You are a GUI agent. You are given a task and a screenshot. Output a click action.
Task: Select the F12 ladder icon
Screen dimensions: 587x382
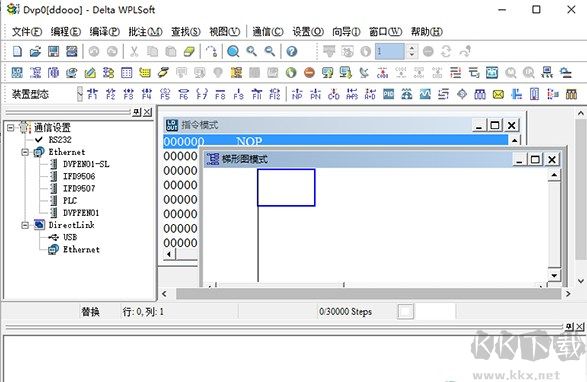click(x=275, y=94)
